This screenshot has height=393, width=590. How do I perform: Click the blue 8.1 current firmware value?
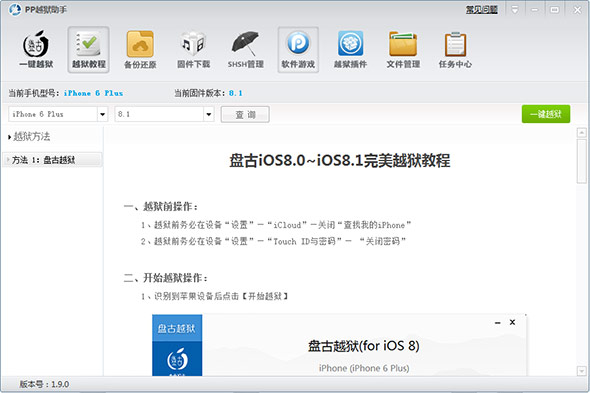pos(236,93)
